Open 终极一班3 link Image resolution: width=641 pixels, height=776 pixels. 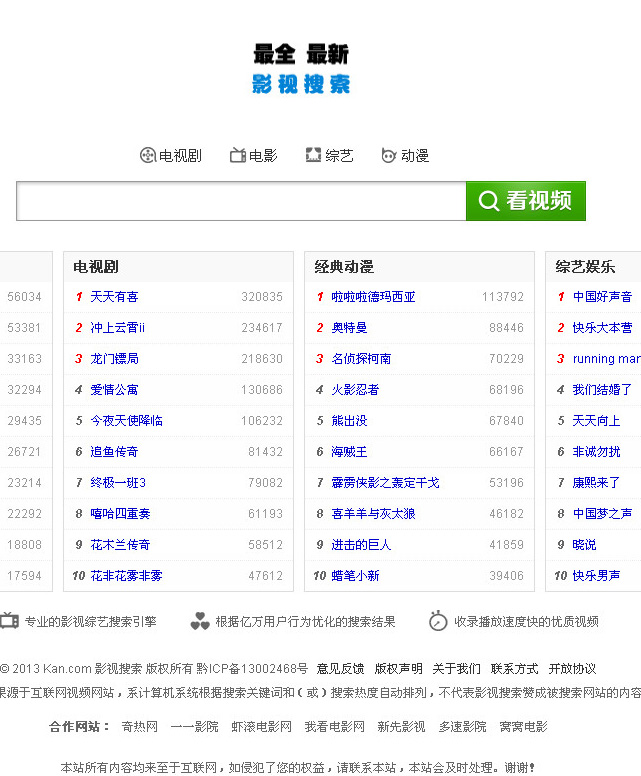tap(118, 483)
